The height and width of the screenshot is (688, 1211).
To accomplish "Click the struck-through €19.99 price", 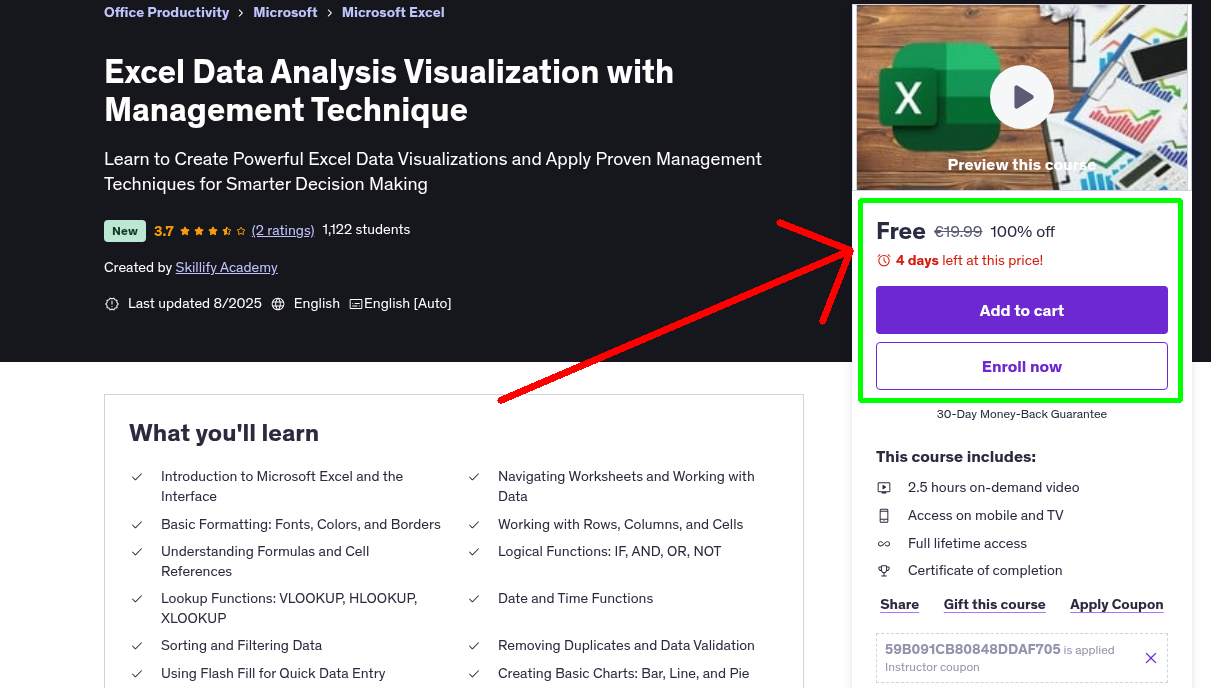I will [x=958, y=232].
